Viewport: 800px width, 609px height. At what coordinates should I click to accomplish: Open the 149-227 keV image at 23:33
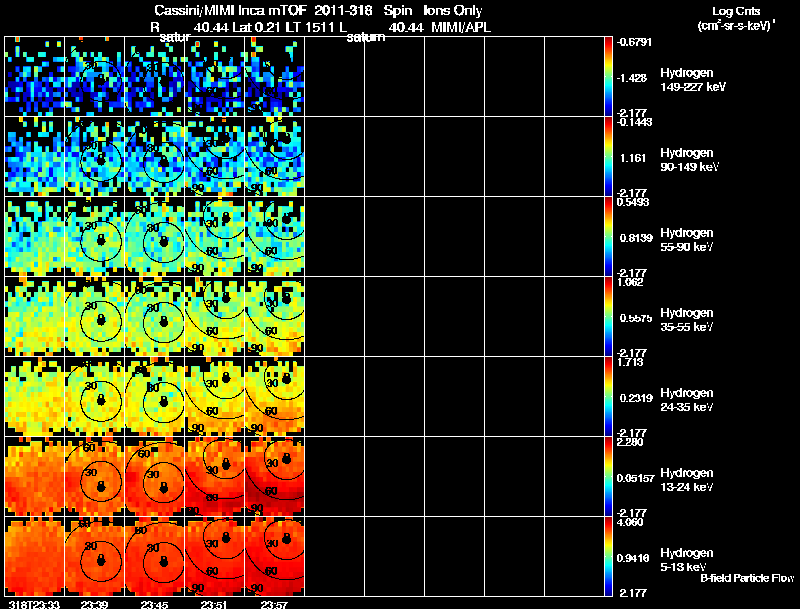pos(34,76)
